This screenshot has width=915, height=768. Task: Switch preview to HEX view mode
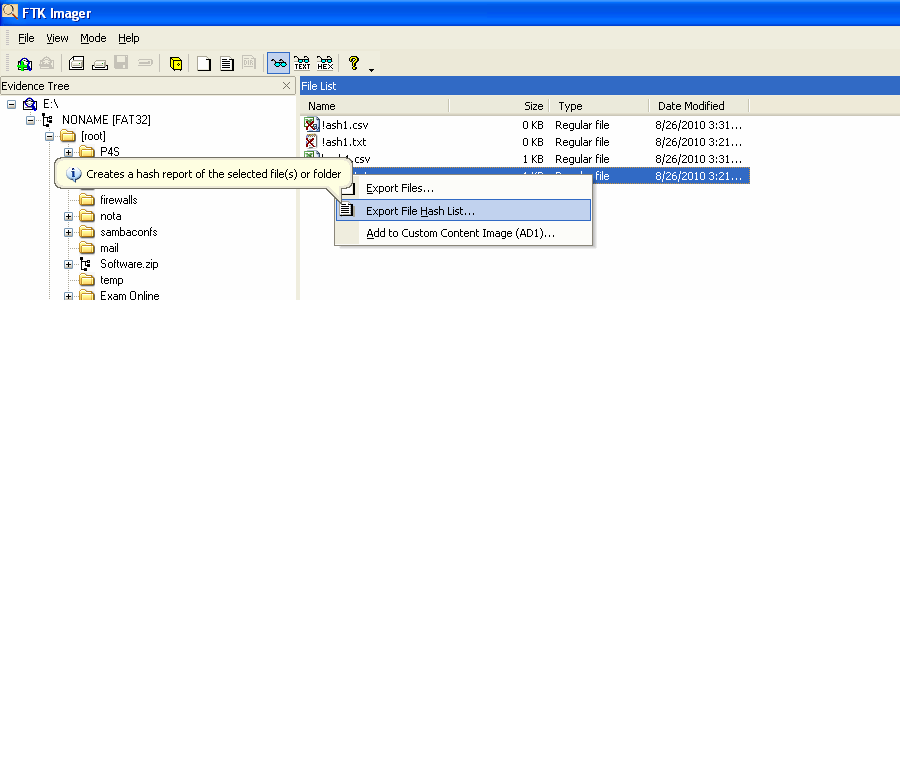pyautogui.click(x=325, y=63)
